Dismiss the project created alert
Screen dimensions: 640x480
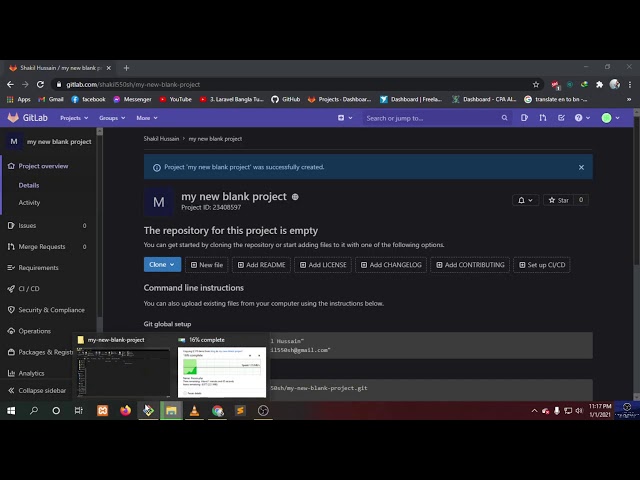point(581,167)
